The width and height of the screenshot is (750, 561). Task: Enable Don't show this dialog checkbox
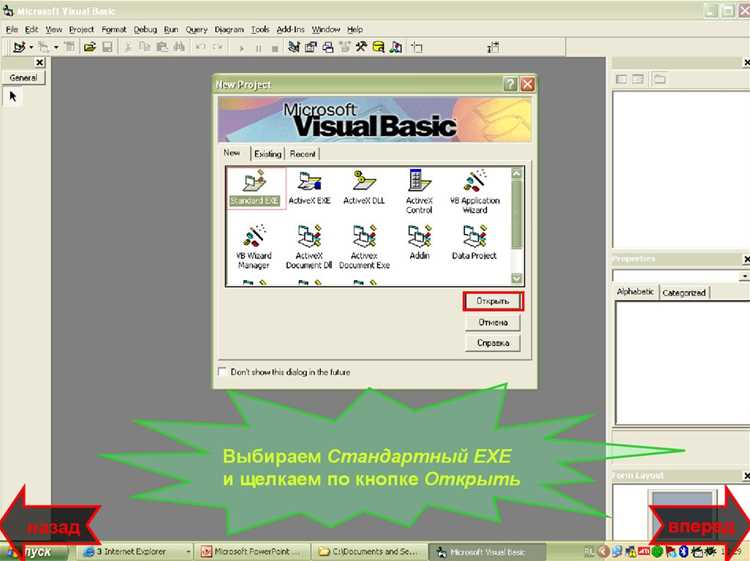223,372
